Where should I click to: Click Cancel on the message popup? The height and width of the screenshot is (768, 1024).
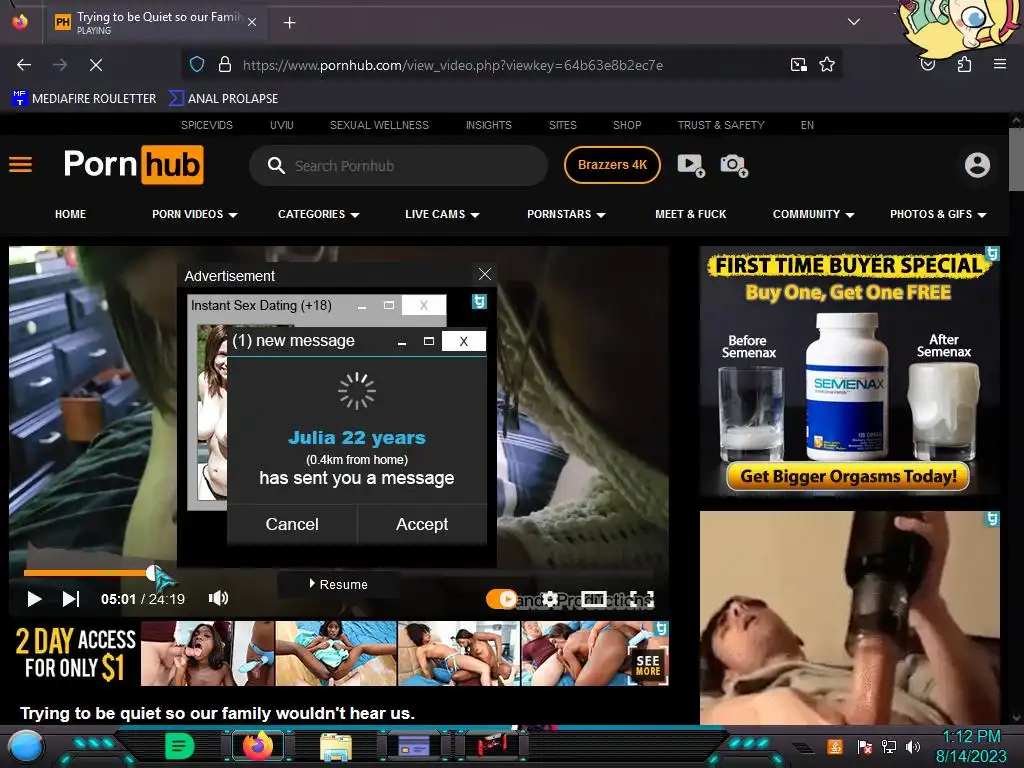[292, 524]
